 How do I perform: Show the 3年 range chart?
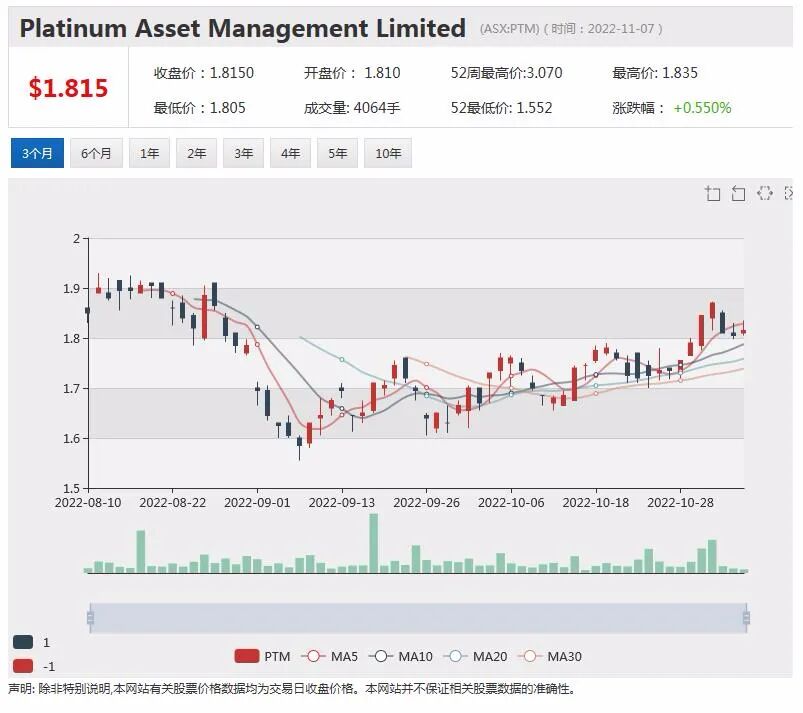click(243, 153)
